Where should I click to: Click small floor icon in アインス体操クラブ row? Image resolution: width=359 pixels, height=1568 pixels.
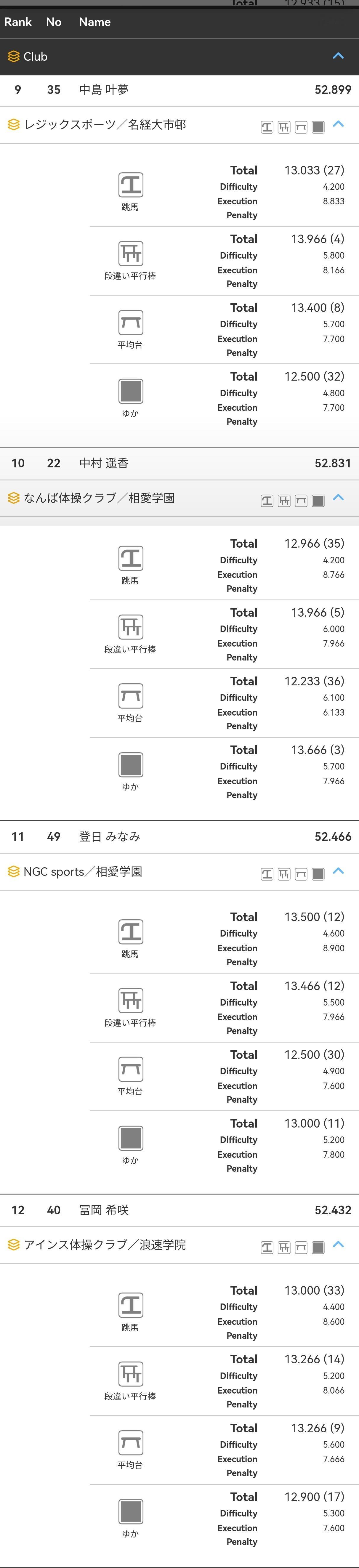318,1248
